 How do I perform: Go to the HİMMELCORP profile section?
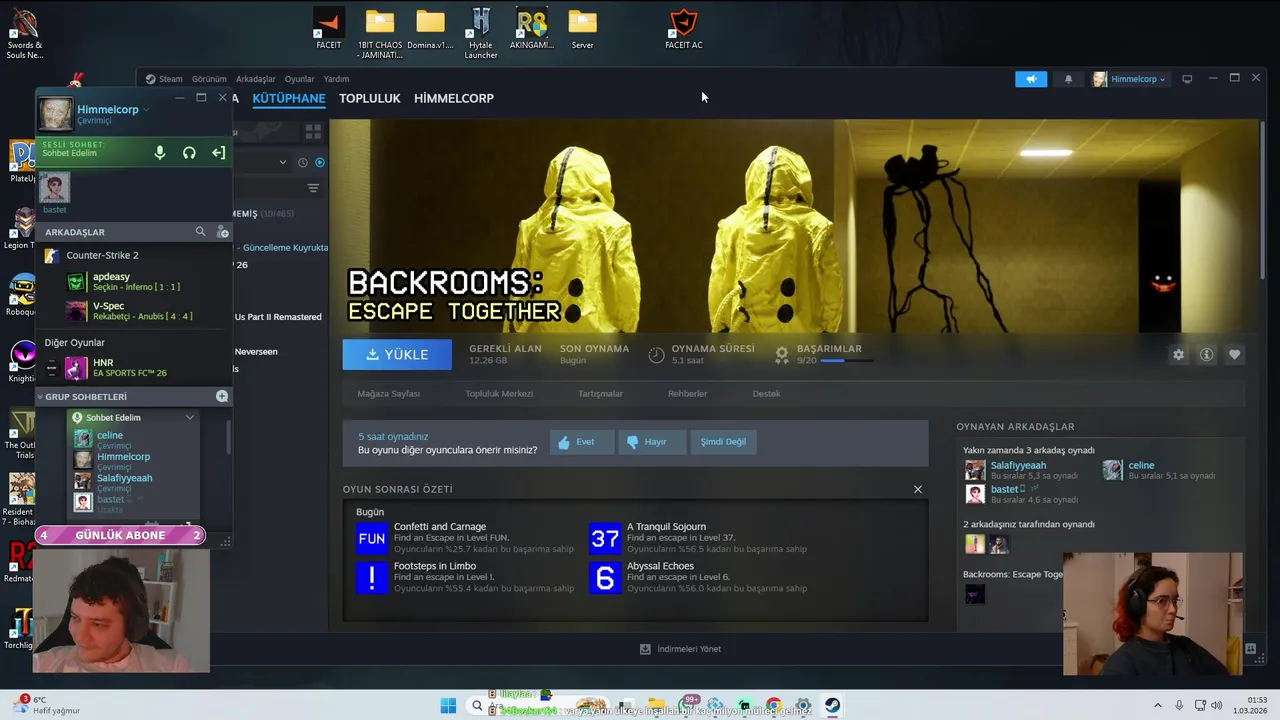click(454, 98)
